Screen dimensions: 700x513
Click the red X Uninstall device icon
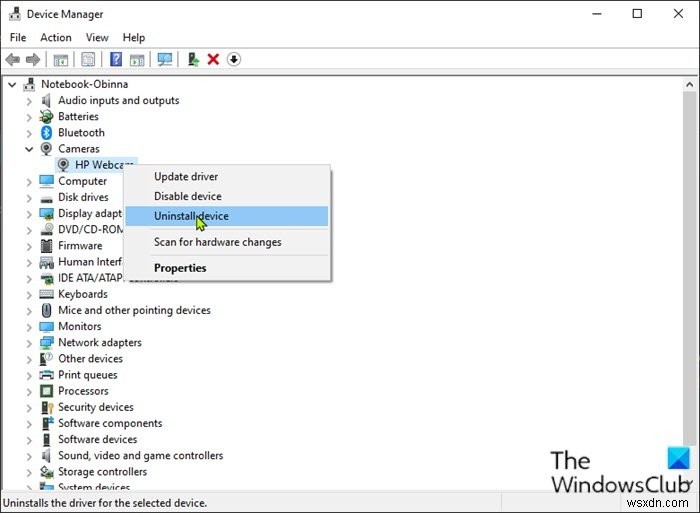point(213,59)
